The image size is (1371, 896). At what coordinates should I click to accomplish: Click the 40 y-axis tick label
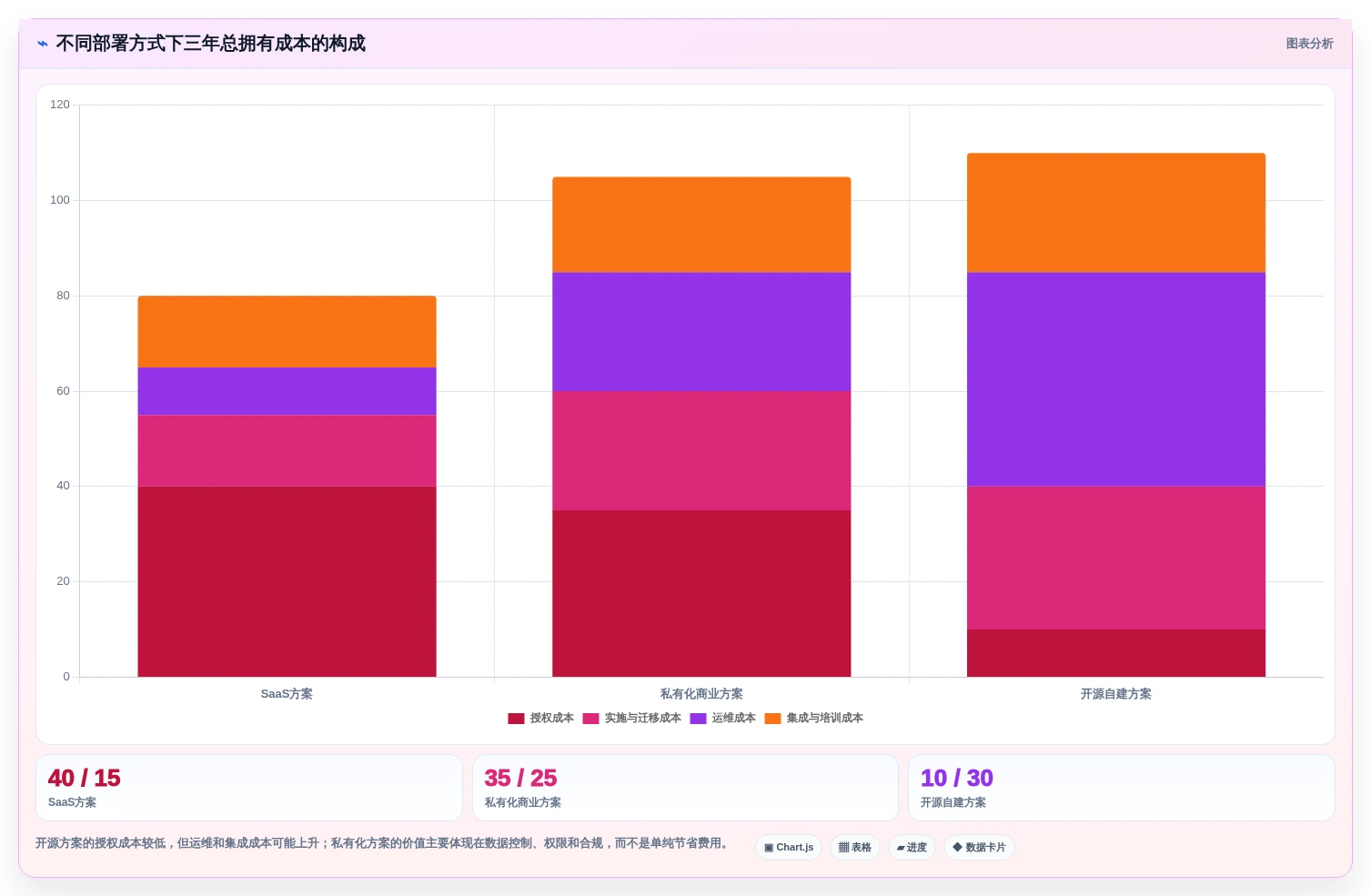pyautogui.click(x=63, y=486)
